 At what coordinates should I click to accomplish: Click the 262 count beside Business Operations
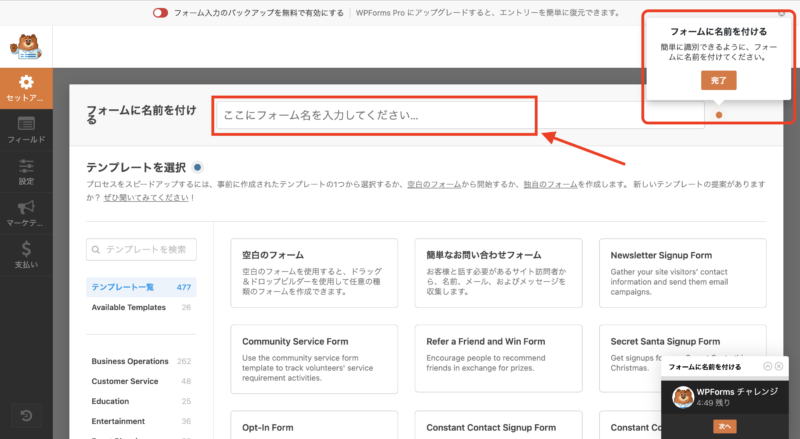(x=184, y=361)
